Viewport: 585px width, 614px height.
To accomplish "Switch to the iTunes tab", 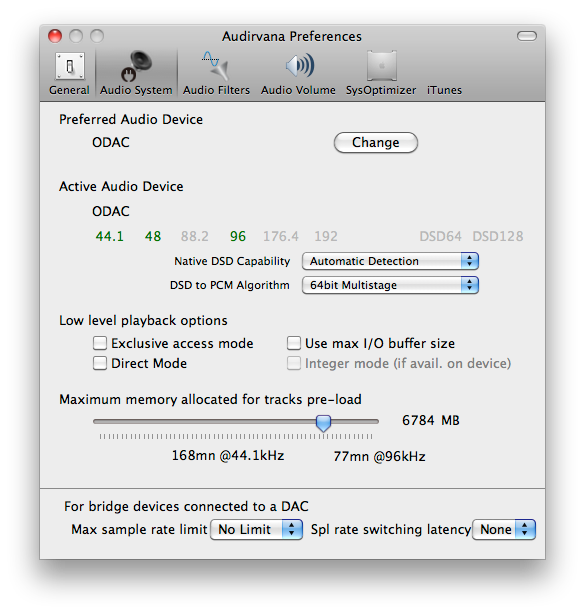I will coord(444,90).
